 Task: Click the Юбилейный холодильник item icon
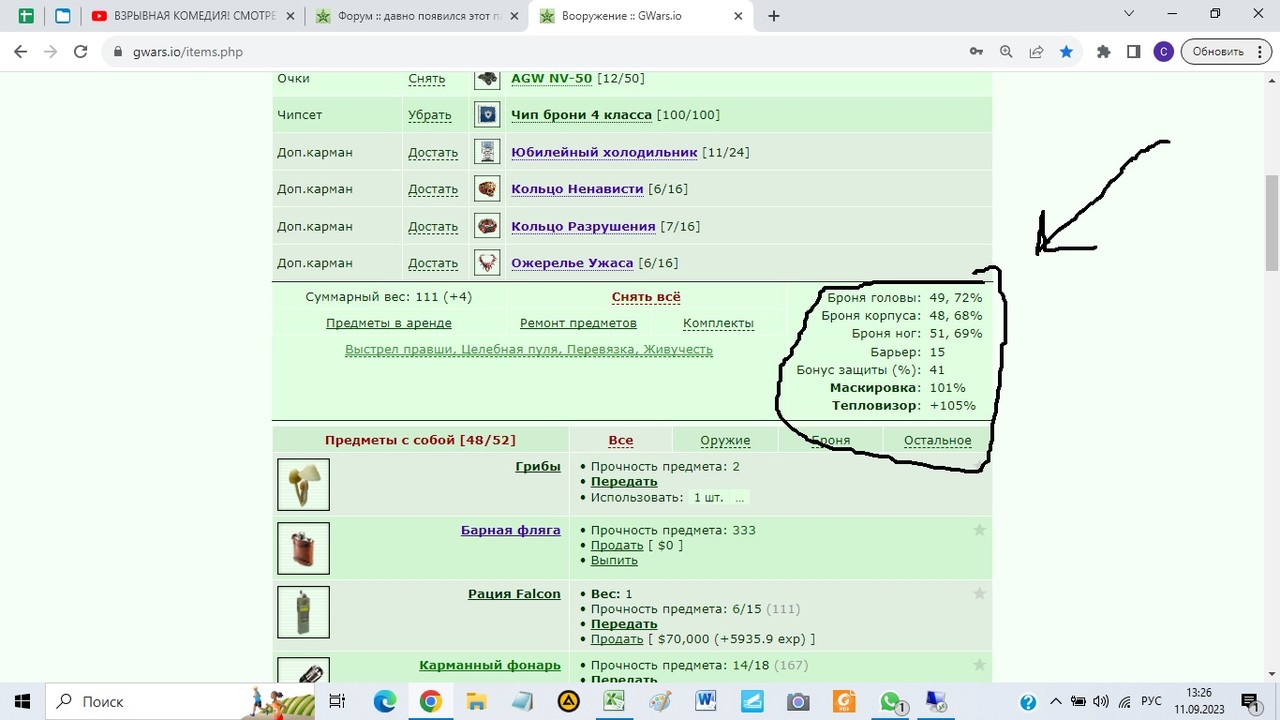coord(487,152)
